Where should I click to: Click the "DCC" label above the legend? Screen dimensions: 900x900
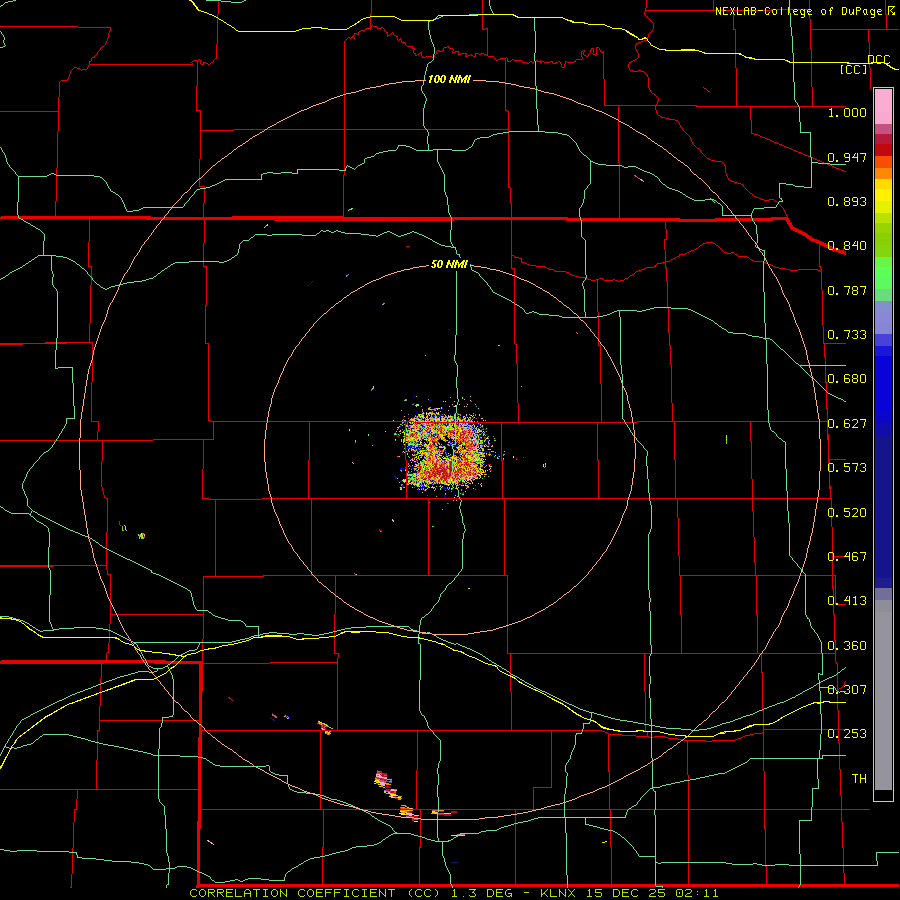coord(878,60)
